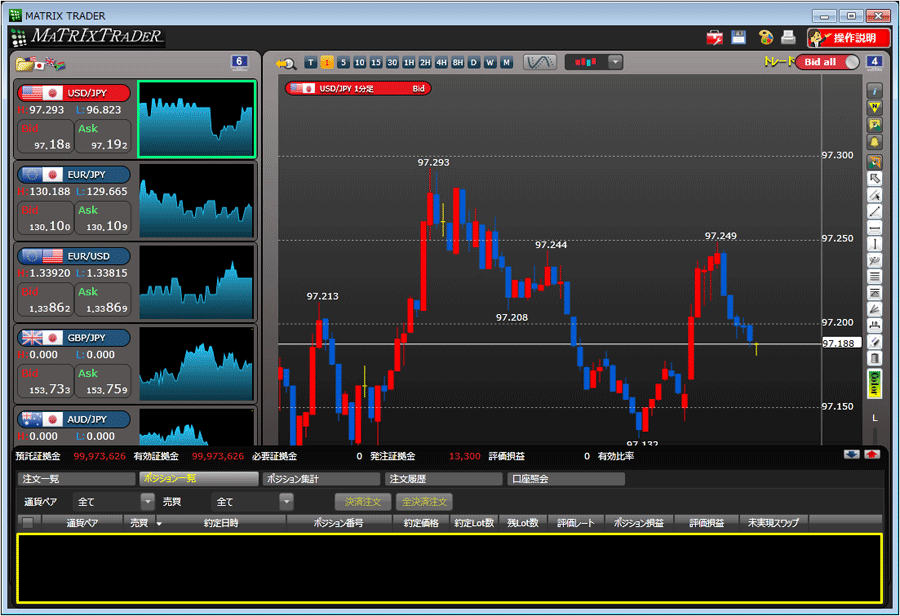Click the rate panel layout number 6 icon
The width and height of the screenshot is (900, 616).
(239, 61)
